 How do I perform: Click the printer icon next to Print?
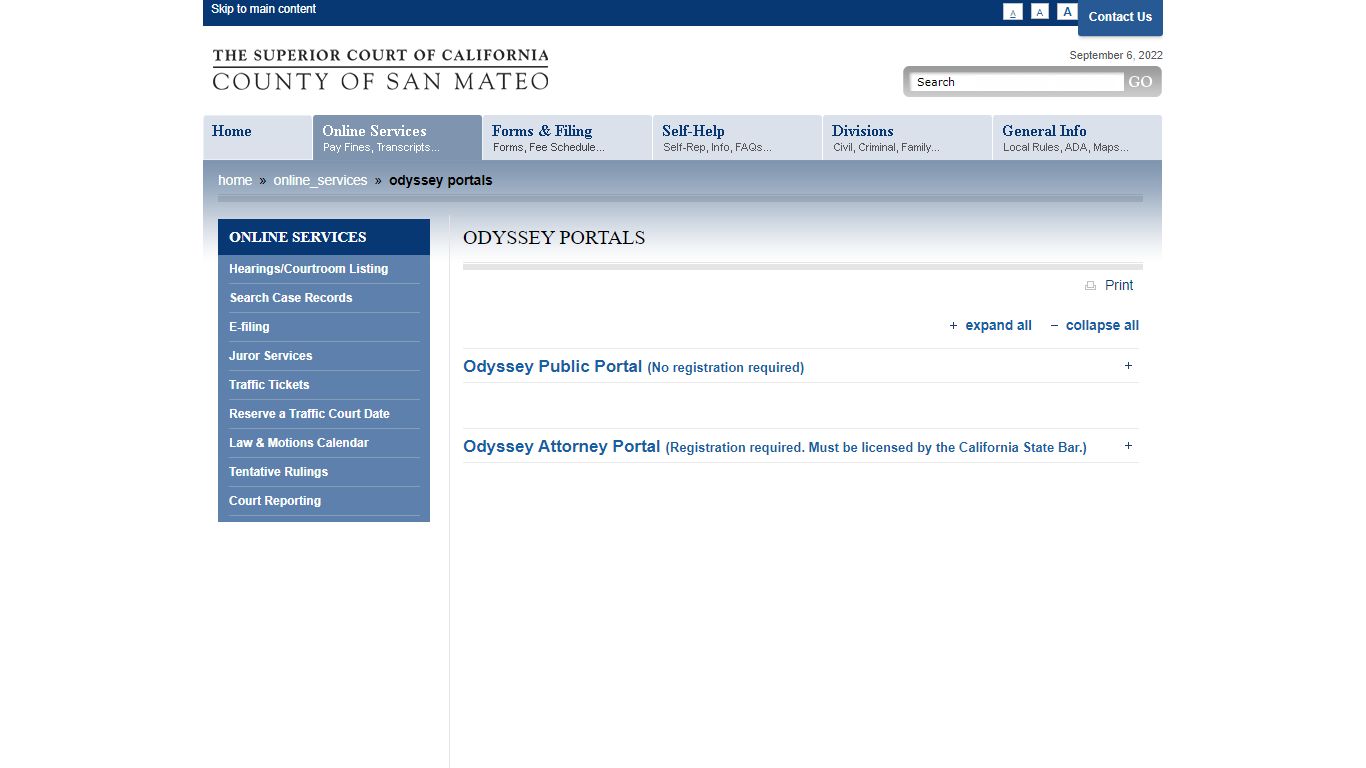(x=1090, y=286)
